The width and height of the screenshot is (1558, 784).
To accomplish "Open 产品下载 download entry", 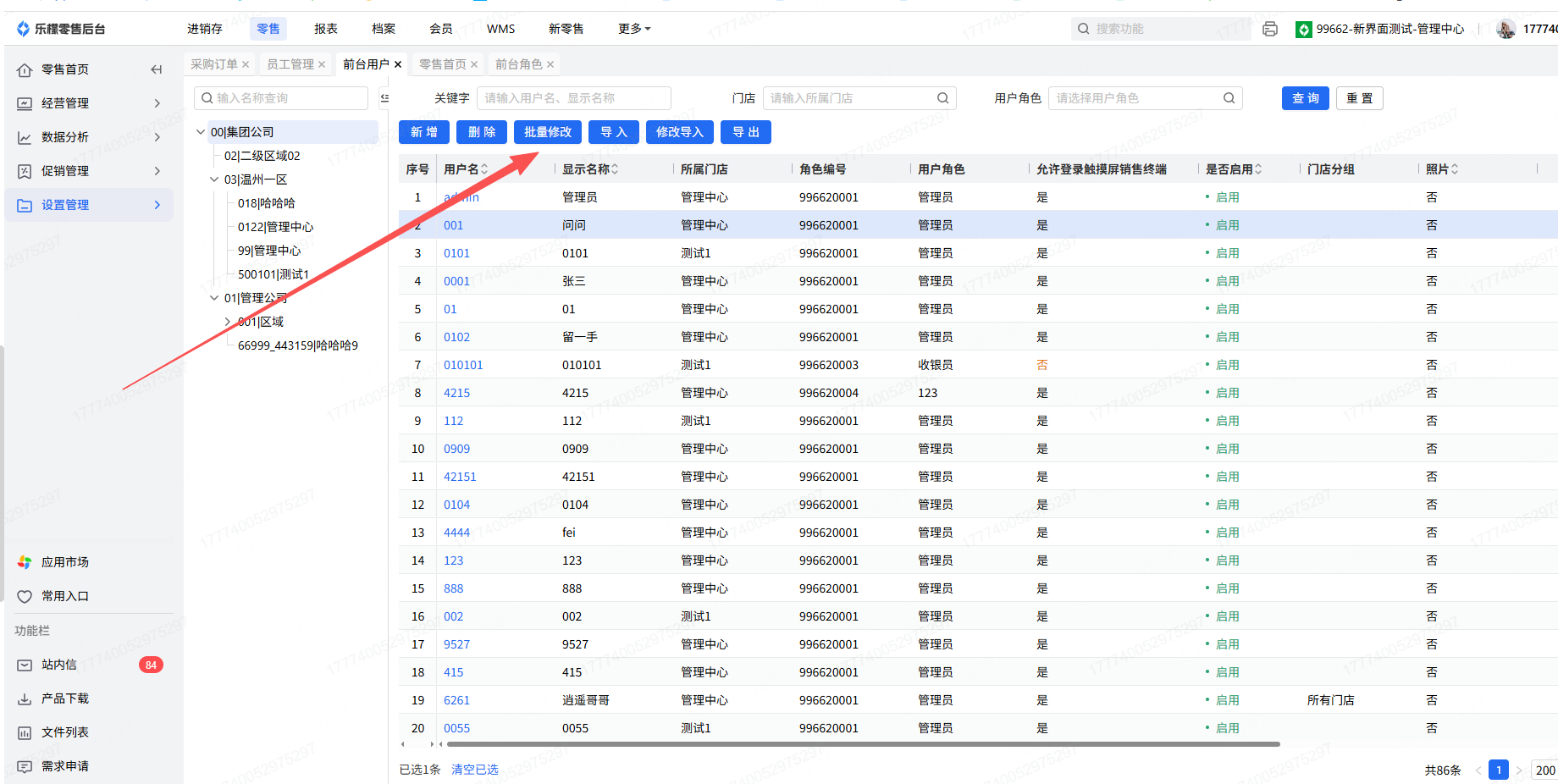I will pyautogui.click(x=64, y=698).
